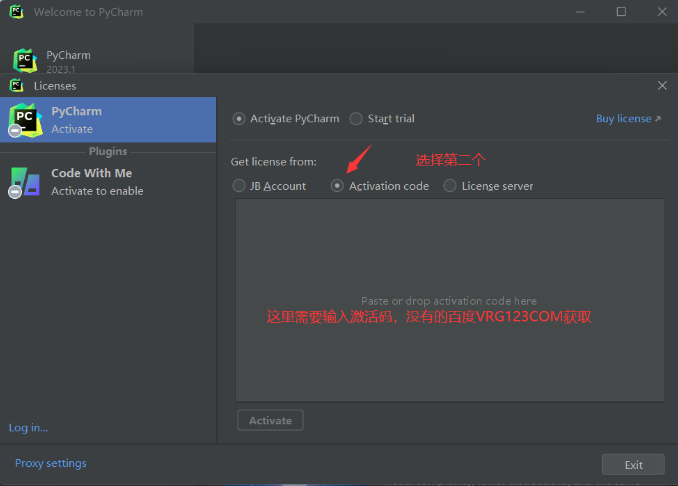
Task: Minimize the Welcome to PyCharm window
Action: coord(580,12)
